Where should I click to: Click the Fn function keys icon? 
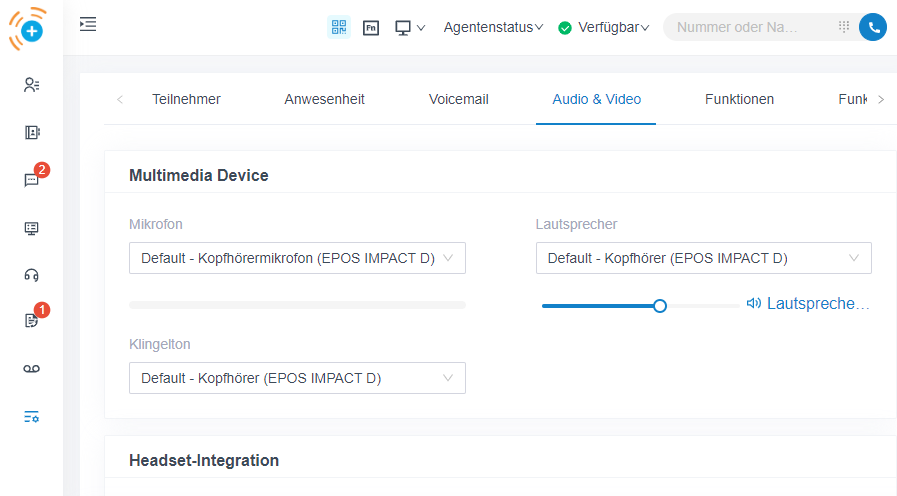[x=371, y=27]
